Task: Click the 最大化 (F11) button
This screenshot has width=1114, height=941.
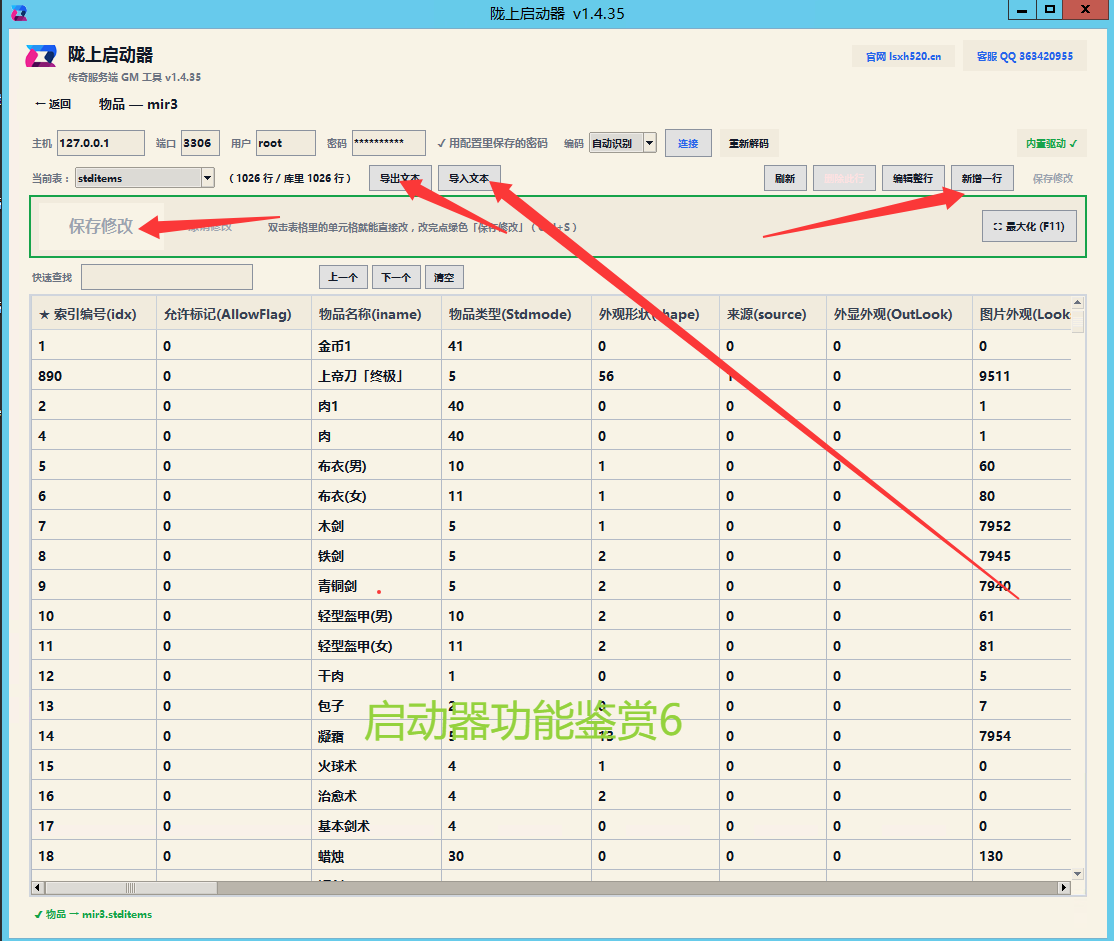Action: pyautogui.click(x=1029, y=226)
